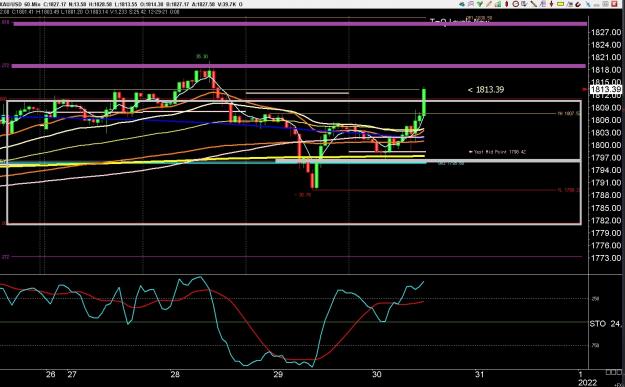Click the date label 30 on time axis
Image resolution: width=625 pixels, height=387 pixels.
[x=376, y=374]
